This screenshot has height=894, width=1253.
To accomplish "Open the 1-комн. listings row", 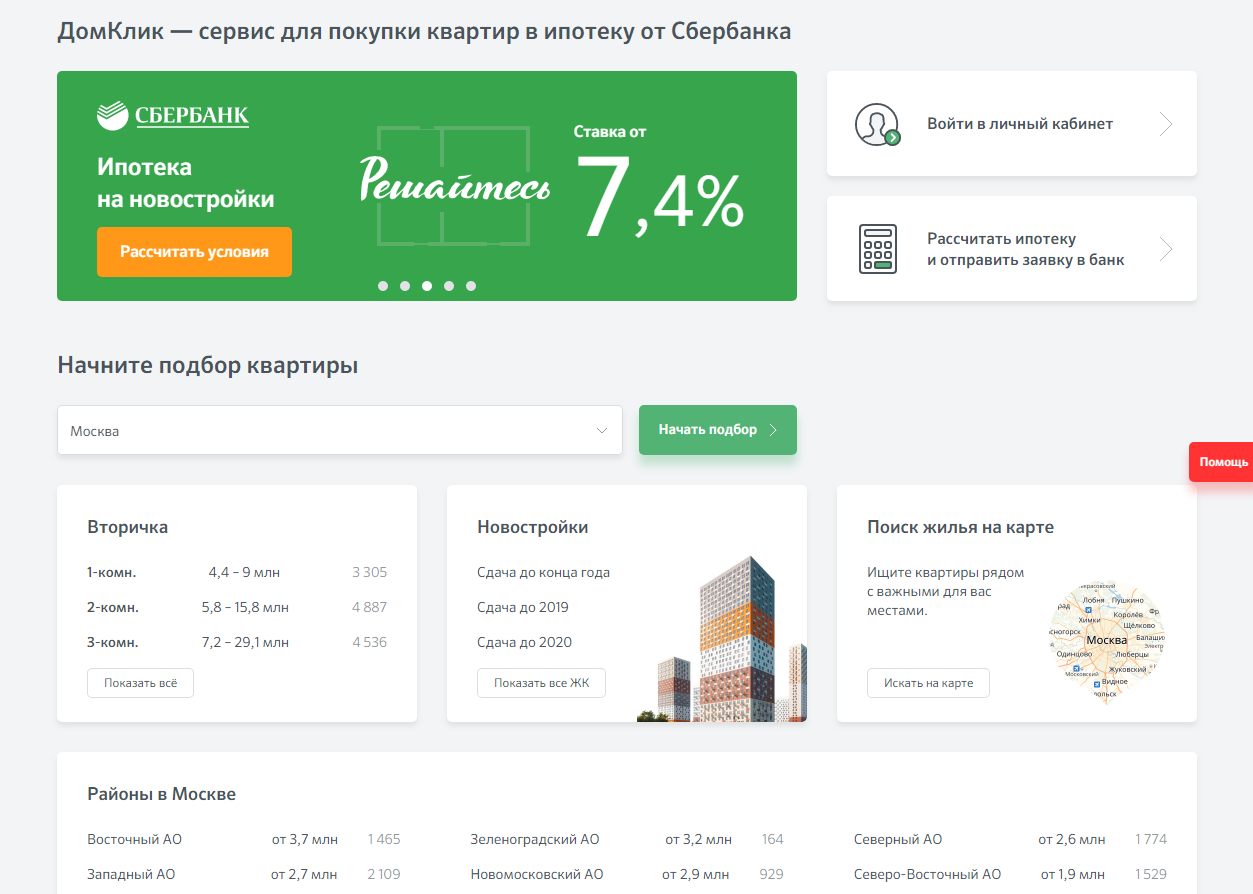I will coord(112,573).
